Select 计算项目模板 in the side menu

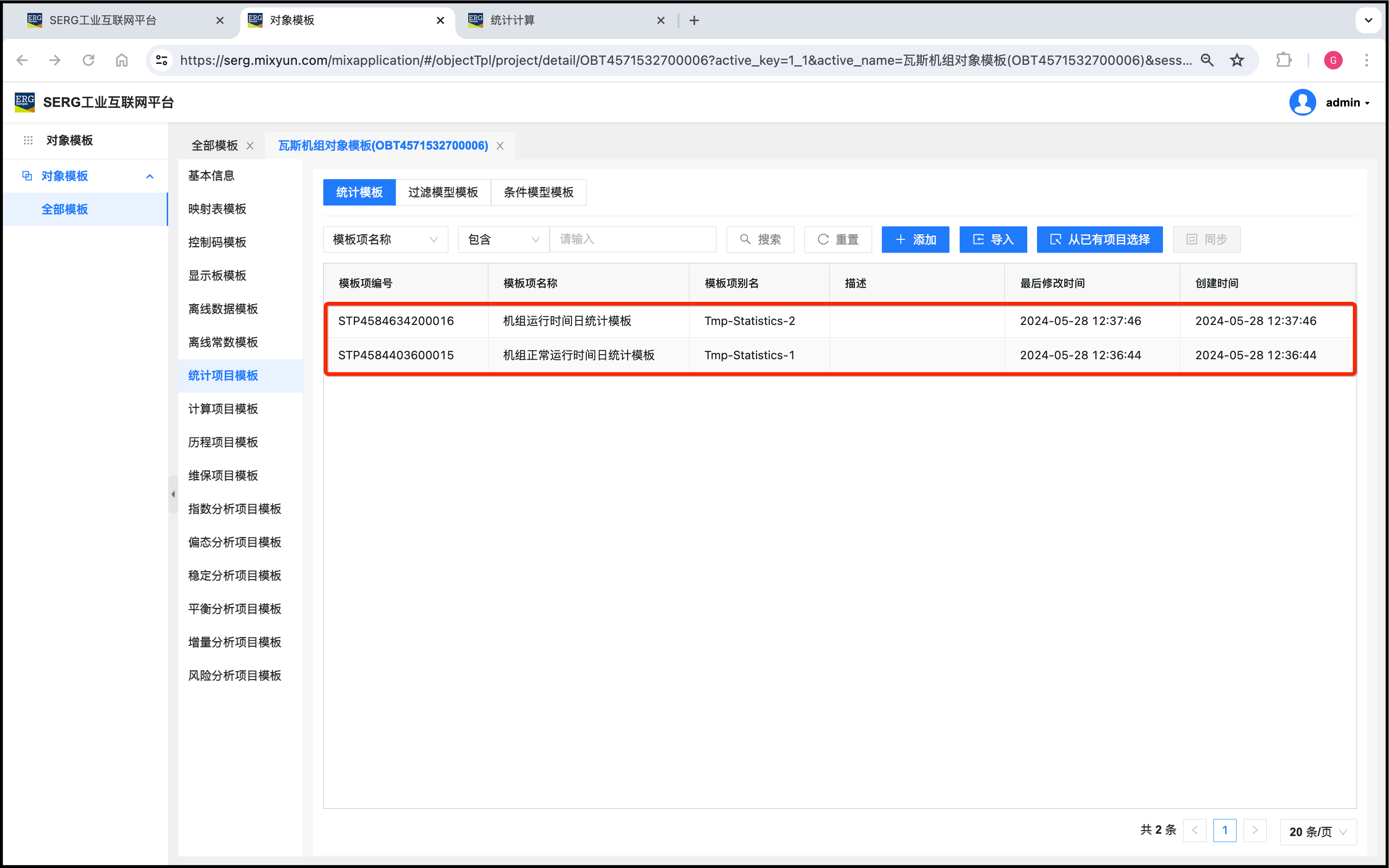[x=223, y=409]
